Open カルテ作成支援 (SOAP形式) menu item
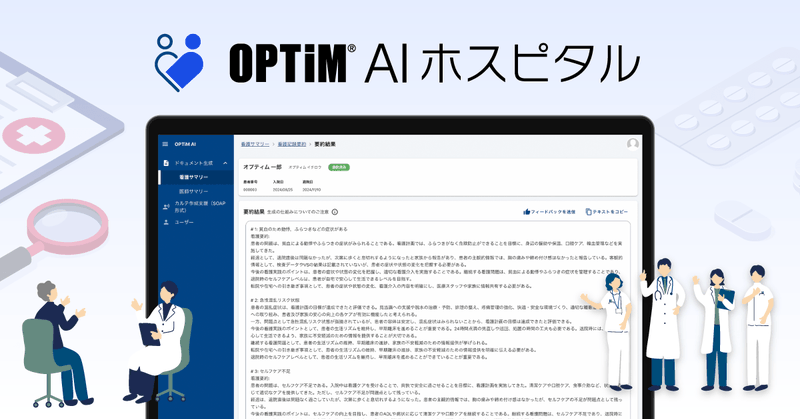Screen dimensions: 800x419 [x=200, y=206]
